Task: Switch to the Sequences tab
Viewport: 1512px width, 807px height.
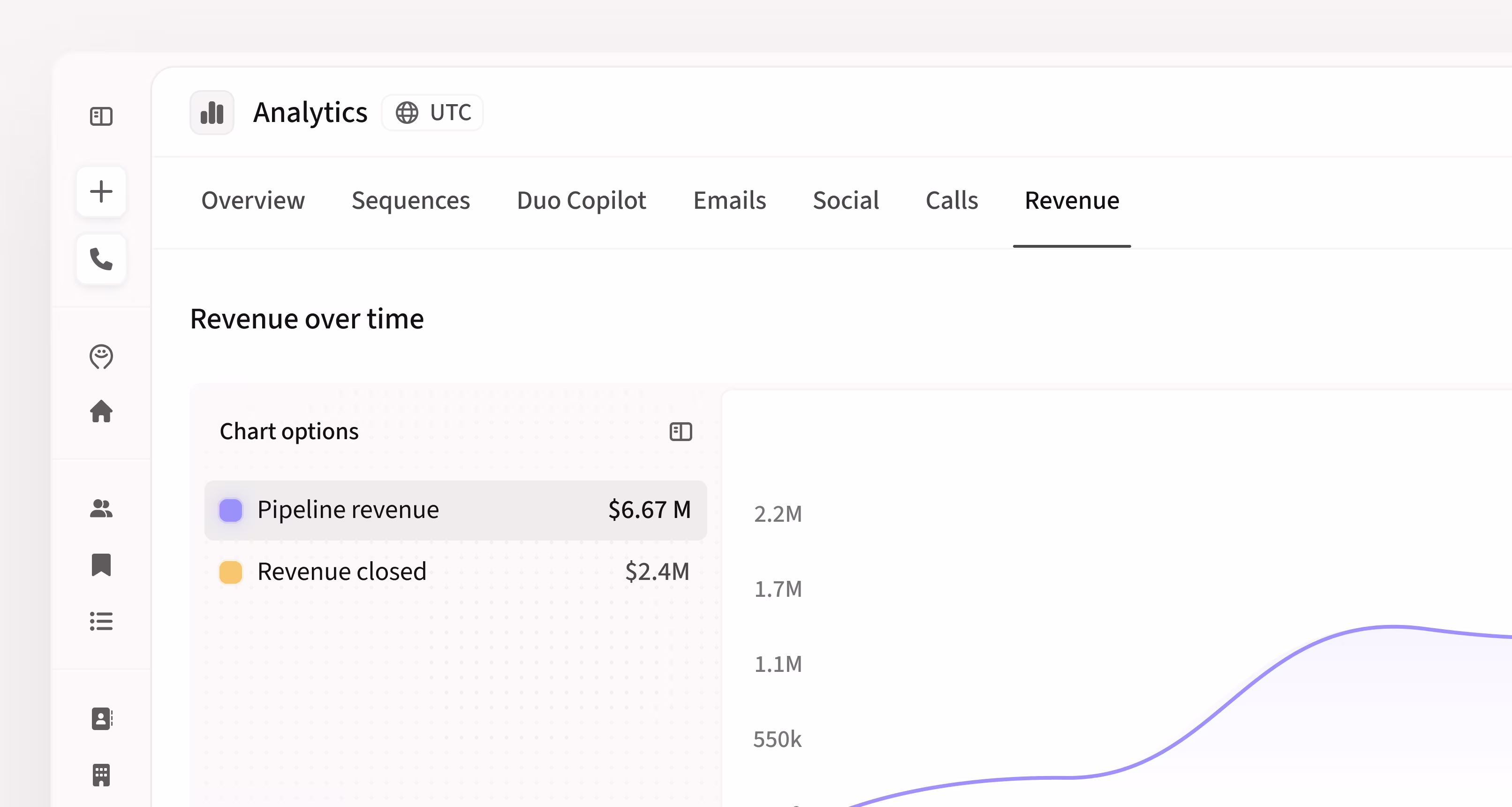Action: 411,200
